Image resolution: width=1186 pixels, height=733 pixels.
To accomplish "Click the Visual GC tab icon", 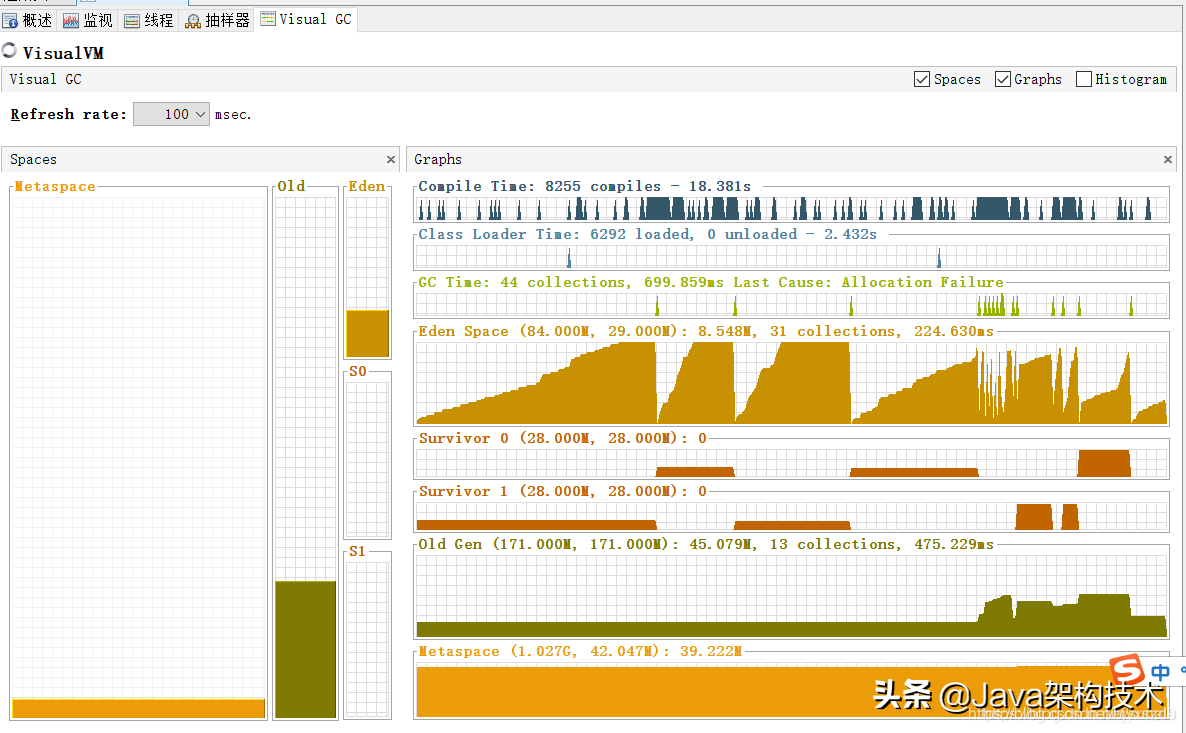I will click(x=268, y=19).
